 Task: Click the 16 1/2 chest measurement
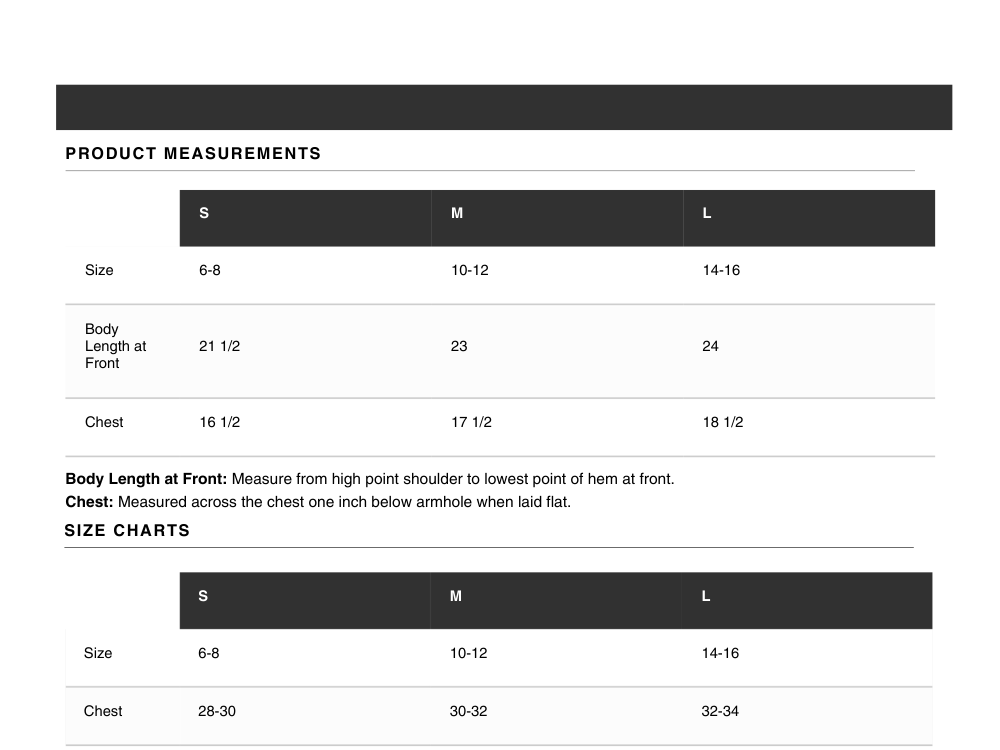220,422
